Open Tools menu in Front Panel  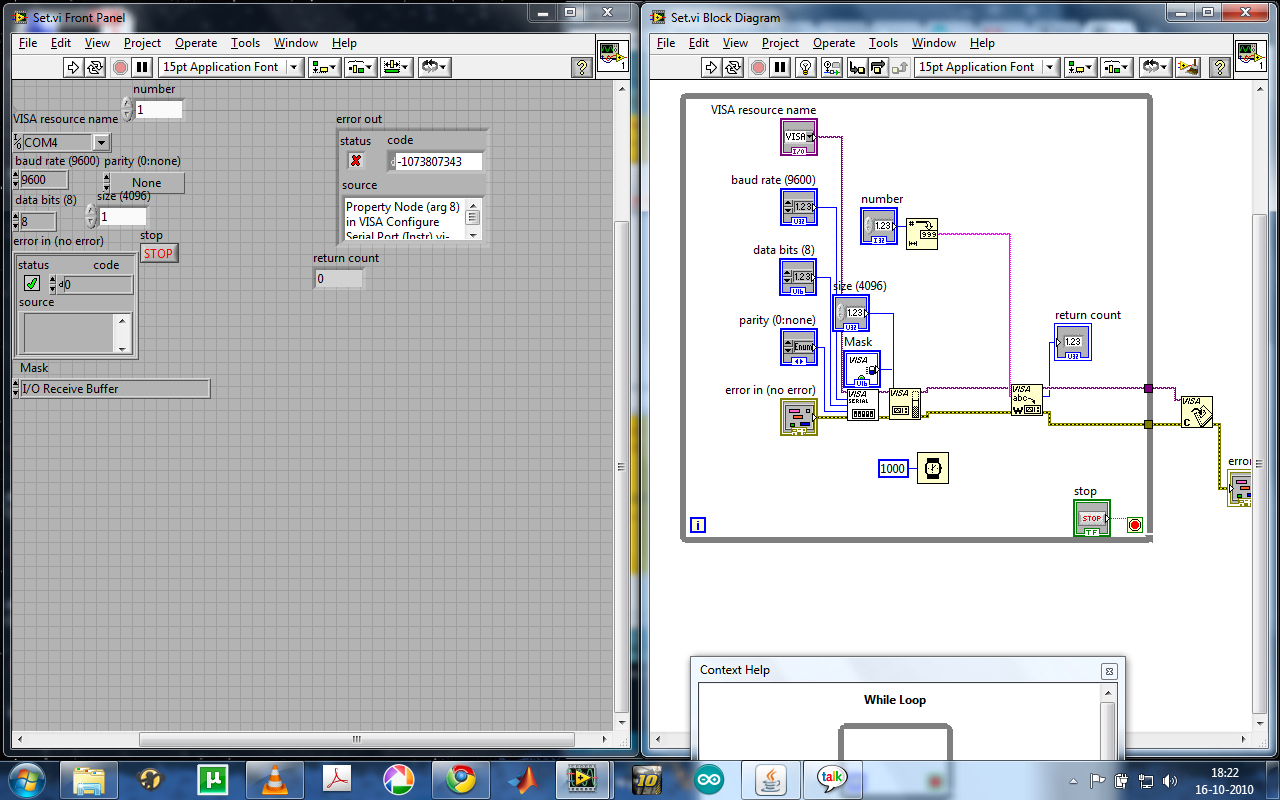(245, 43)
